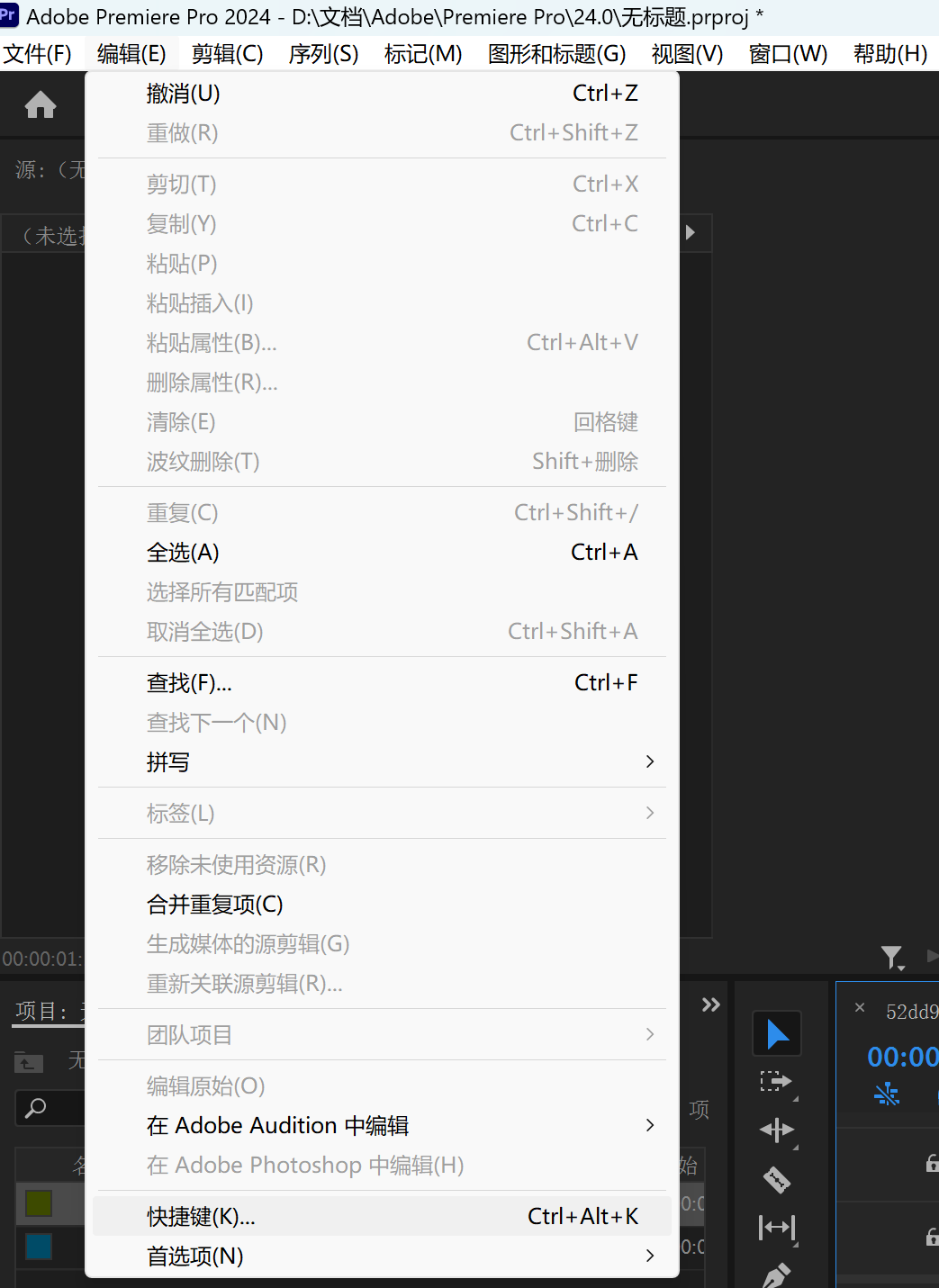939x1288 pixels.
Task: Switch to the 项目 panel tab
Action: (x=49, y=1011)
